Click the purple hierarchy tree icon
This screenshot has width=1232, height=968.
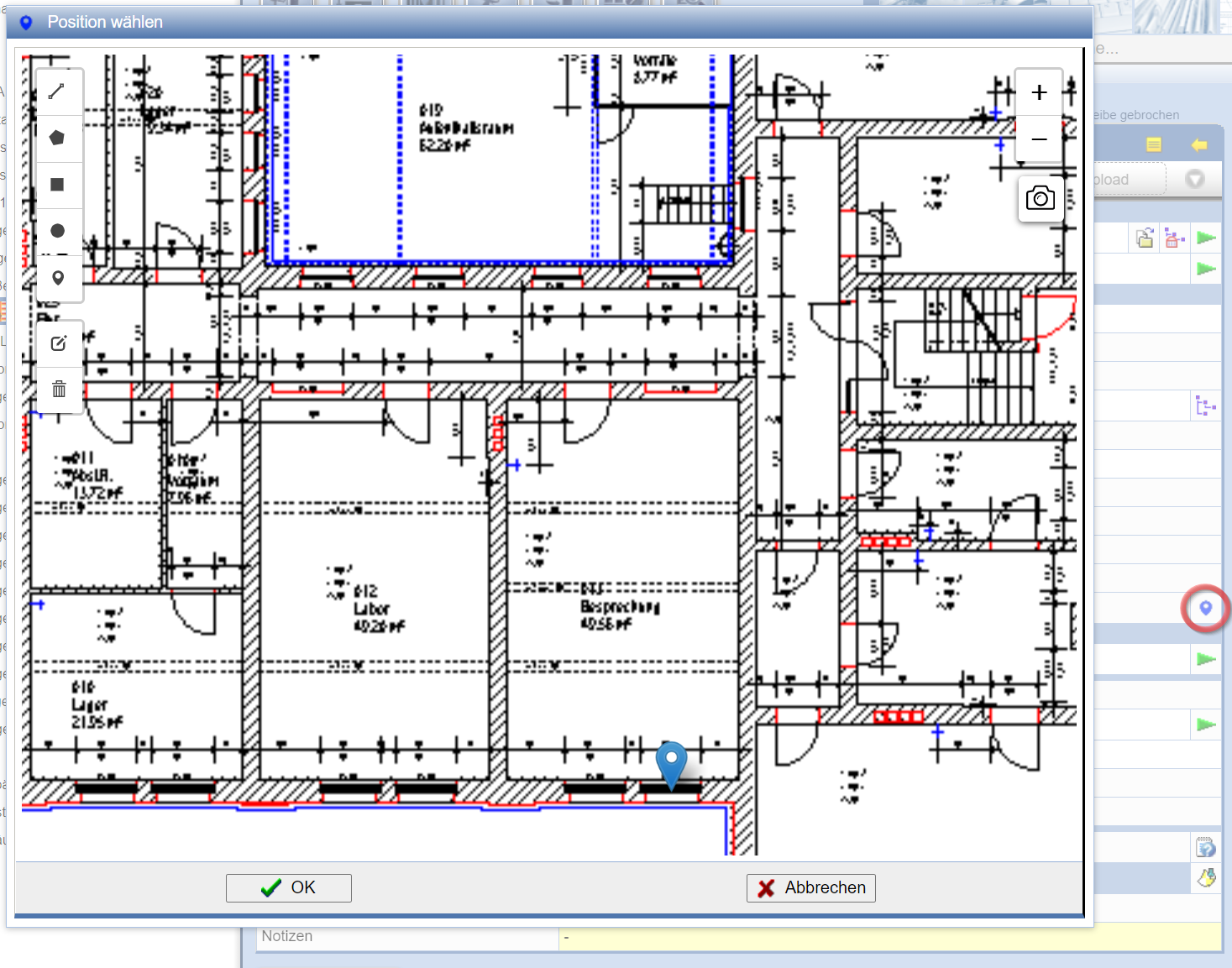pyautogui.click(x=1205, y=406)
